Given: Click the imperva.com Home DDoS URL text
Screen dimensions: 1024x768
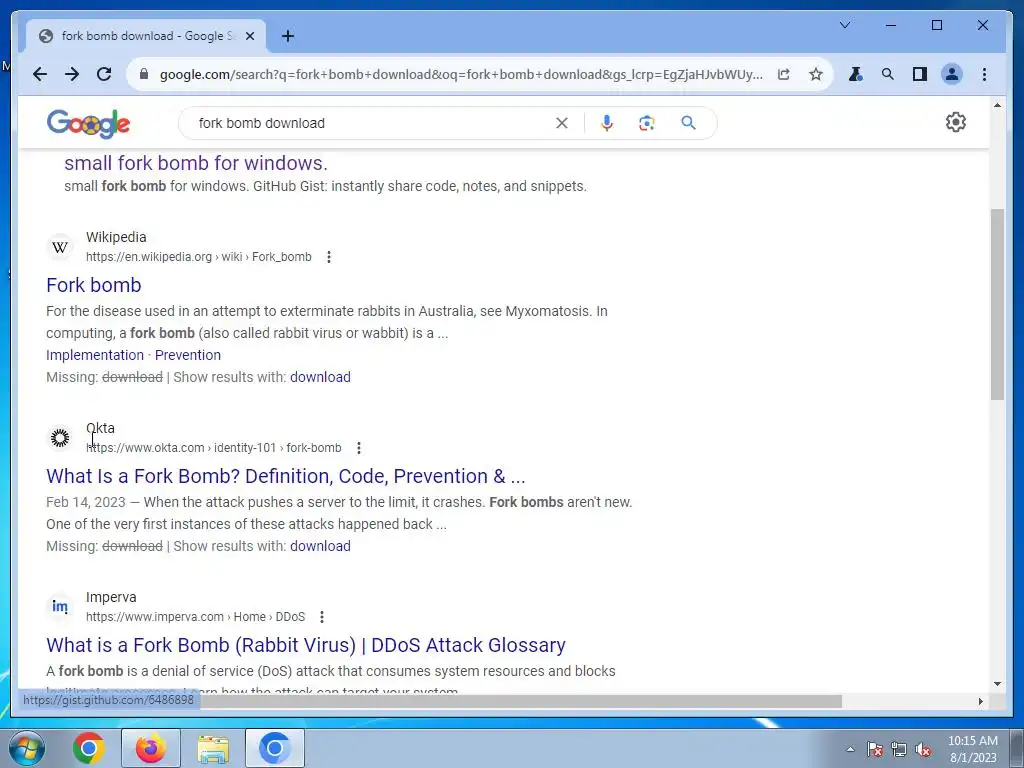Looking at the screenshot, I should [195, 617].
